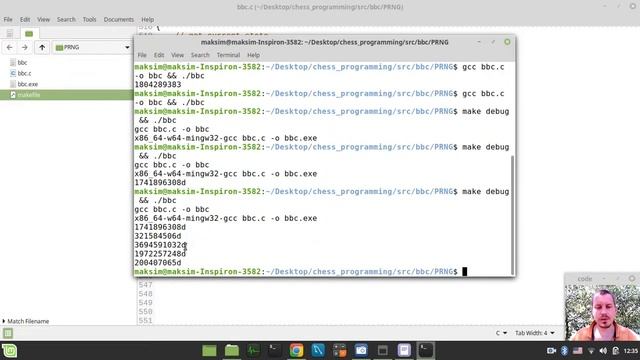The width and height of the screenshot is (640, 360).
Task: Open the terminal's Search menu
Action: [200, 55]
